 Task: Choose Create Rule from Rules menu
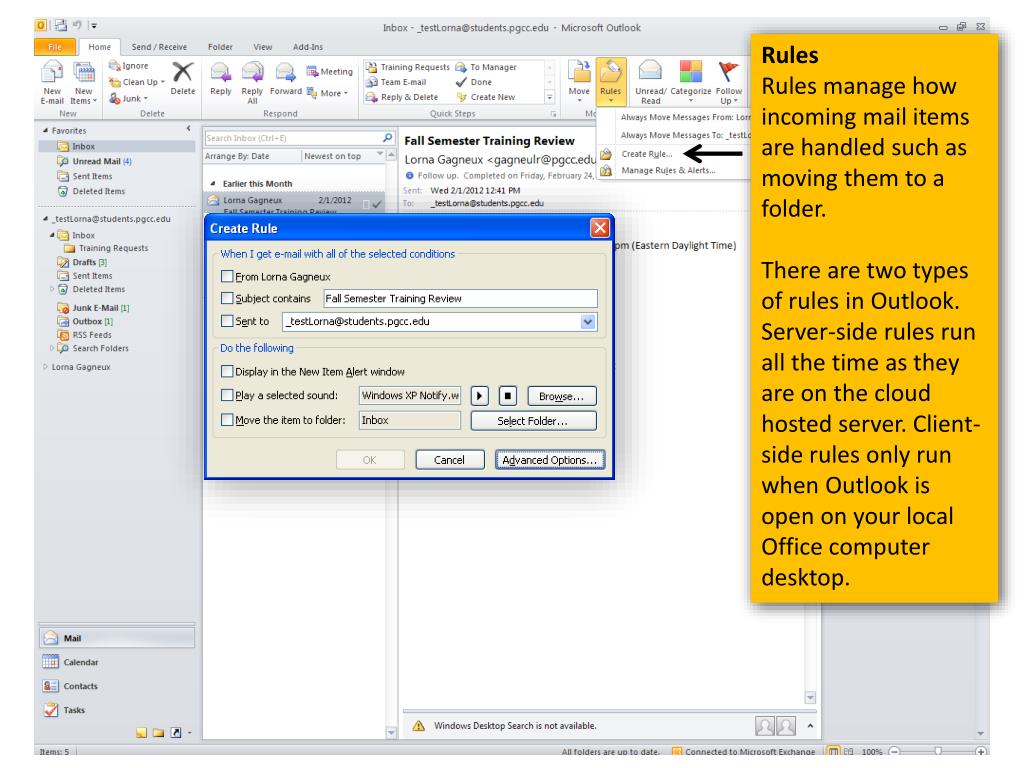[647, 153]
